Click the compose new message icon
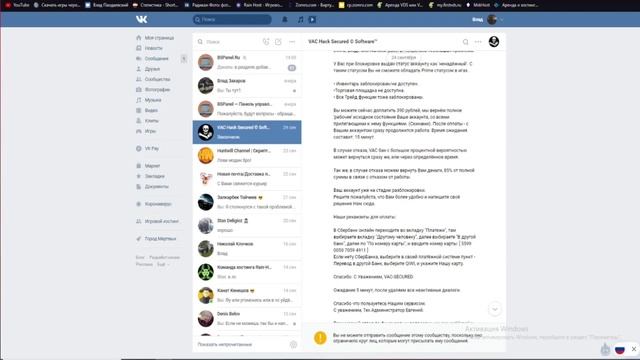The image size is (640, 360). coord(278,42)
